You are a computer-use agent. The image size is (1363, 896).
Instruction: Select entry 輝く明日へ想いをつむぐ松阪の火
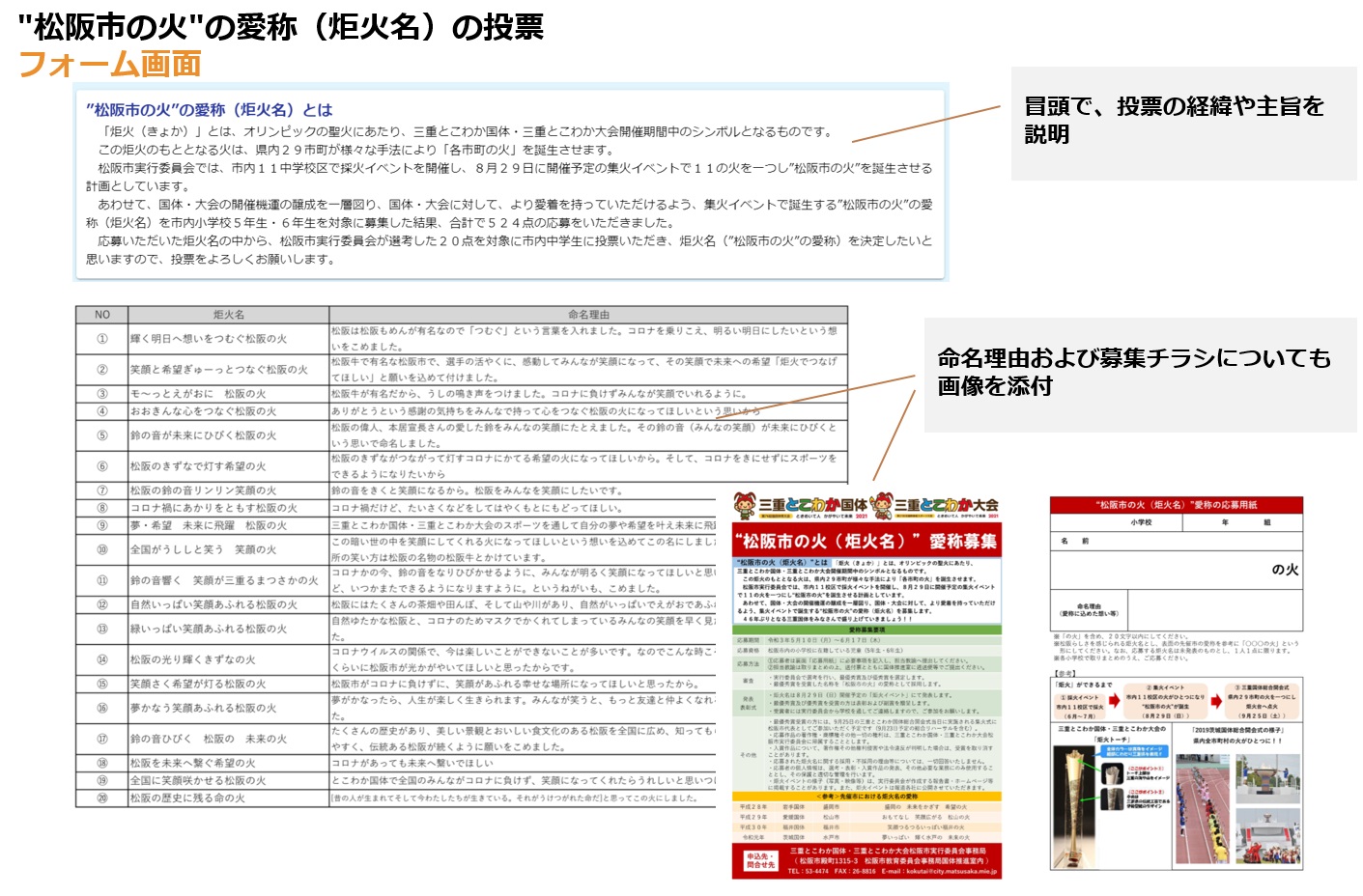click(209, 339)
